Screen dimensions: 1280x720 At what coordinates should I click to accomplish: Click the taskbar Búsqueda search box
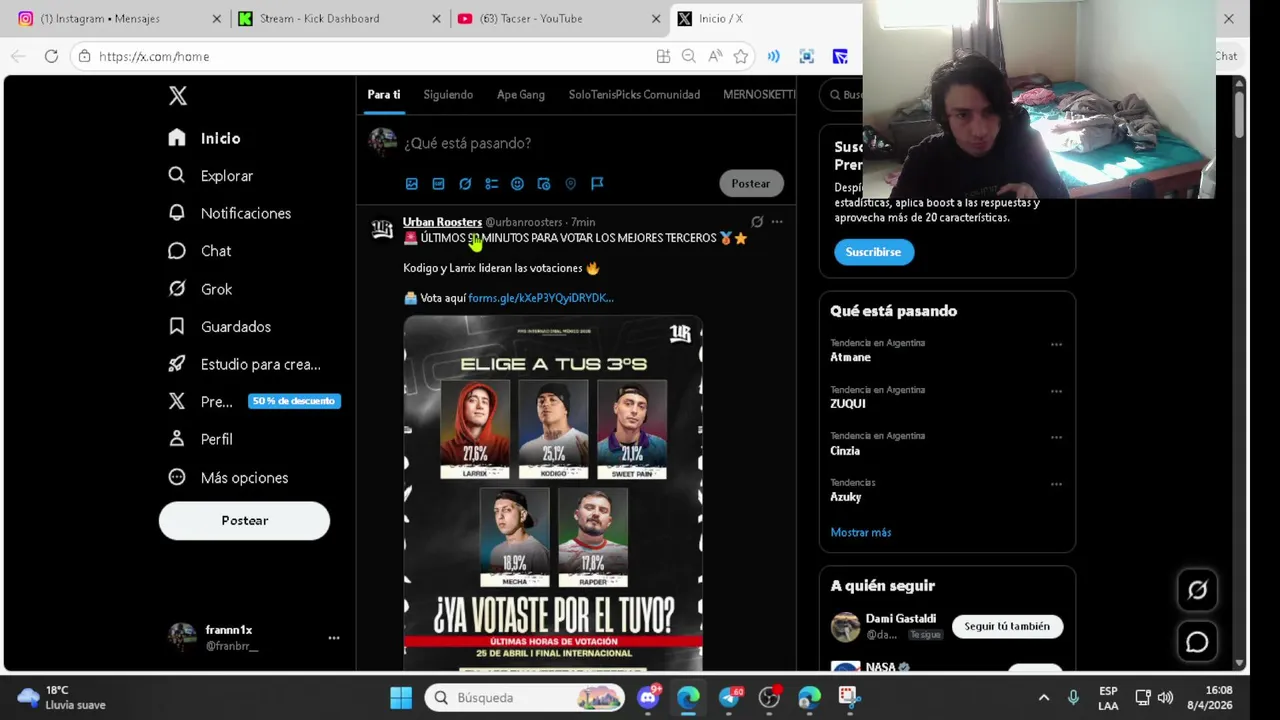coord(525,698)
